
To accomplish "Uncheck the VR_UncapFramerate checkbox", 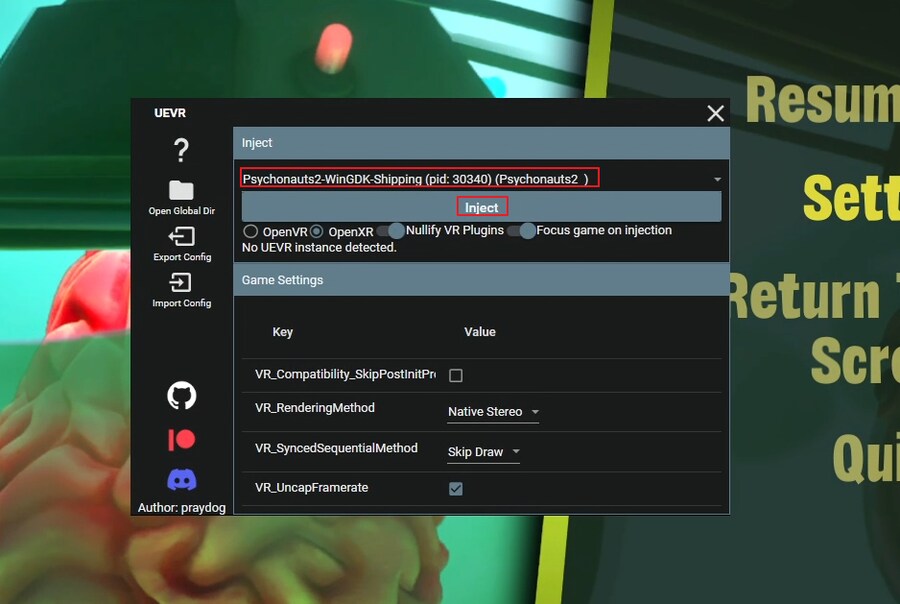I will coord(456,489).
